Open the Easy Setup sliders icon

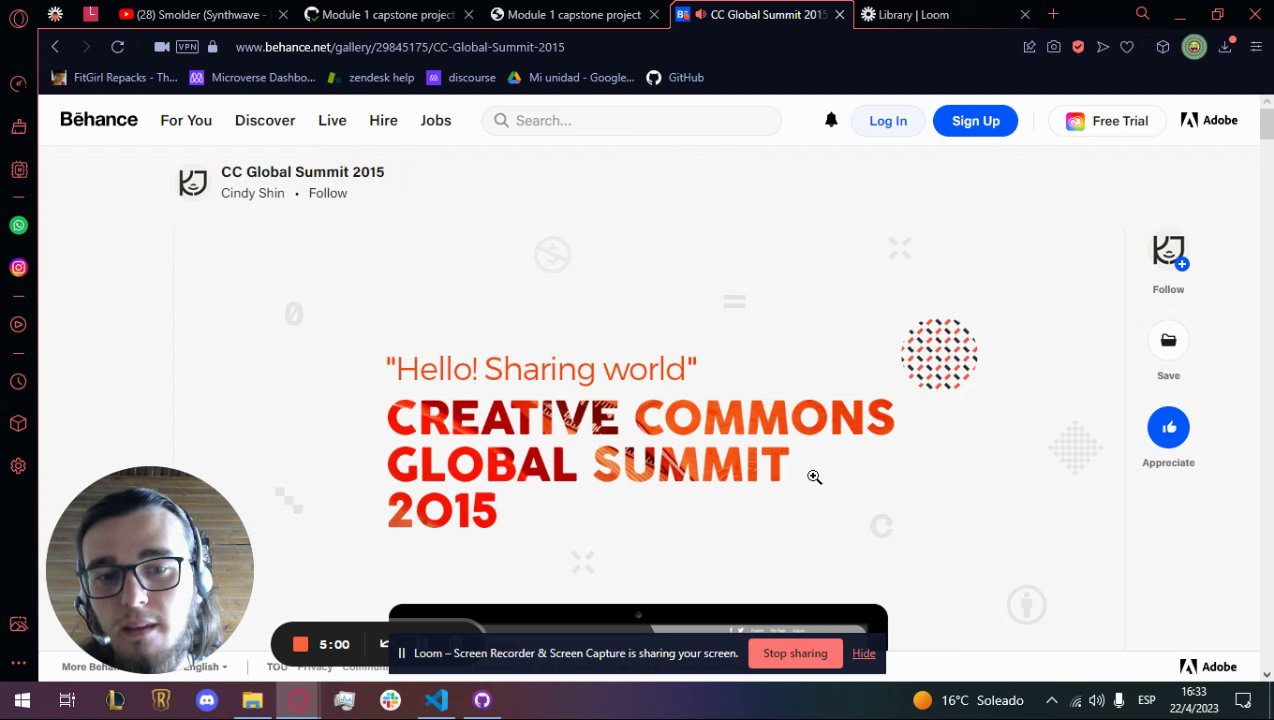coord(1256,47)
